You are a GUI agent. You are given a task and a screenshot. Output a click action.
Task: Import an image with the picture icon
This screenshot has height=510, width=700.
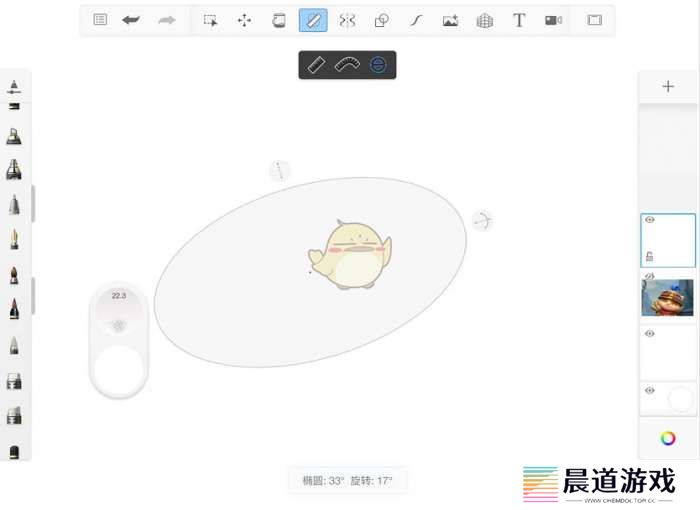click(450, 20)
